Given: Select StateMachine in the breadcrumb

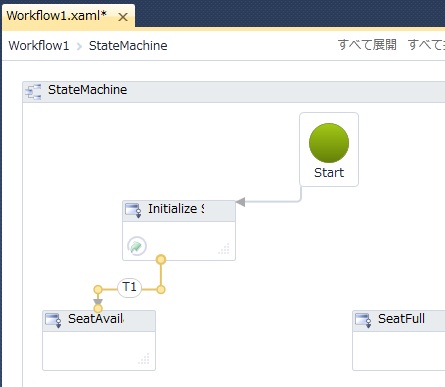Looking at the screenshot, I should [128, 46].
